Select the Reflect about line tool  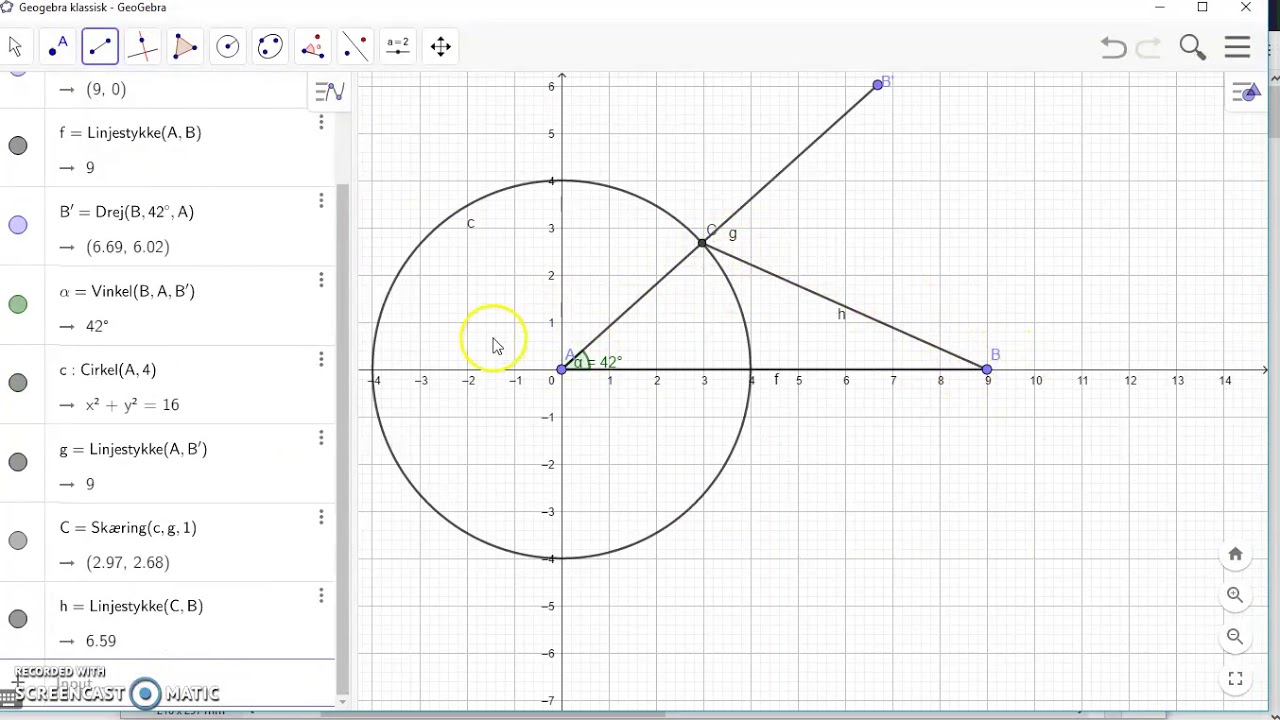(x=355, y=46)
